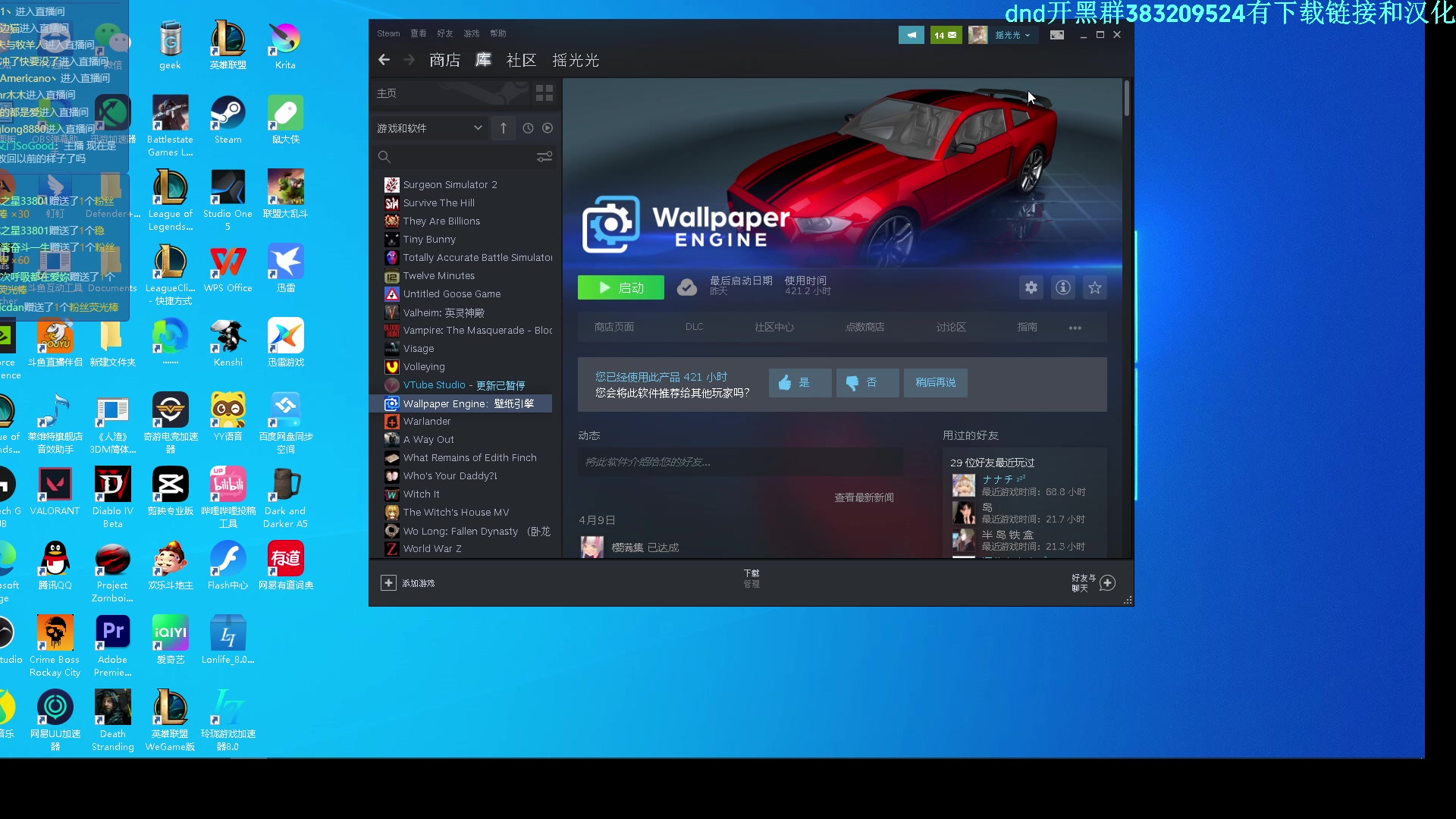1456x819 pixels.
Task: Go to the 库 tab
Action: pyautogui.click(x=483, y=61)
